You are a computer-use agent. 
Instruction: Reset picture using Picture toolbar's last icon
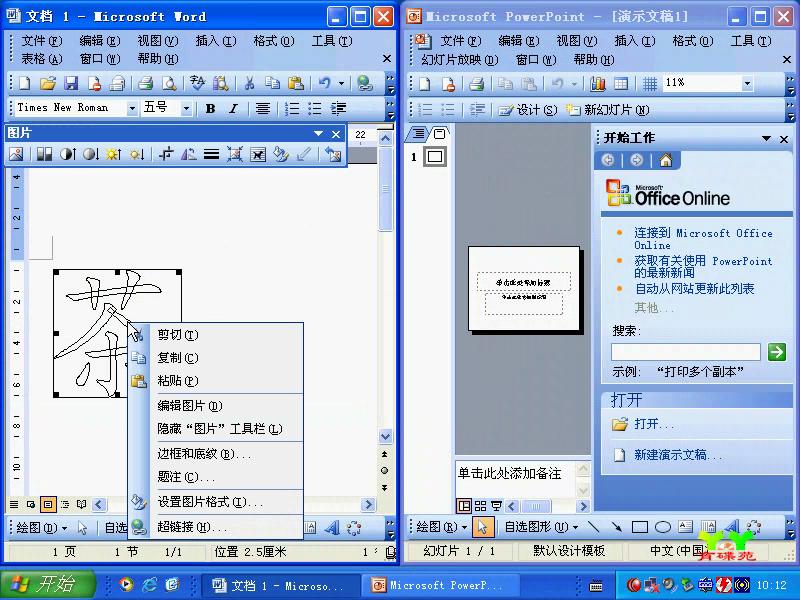point(333,154)
